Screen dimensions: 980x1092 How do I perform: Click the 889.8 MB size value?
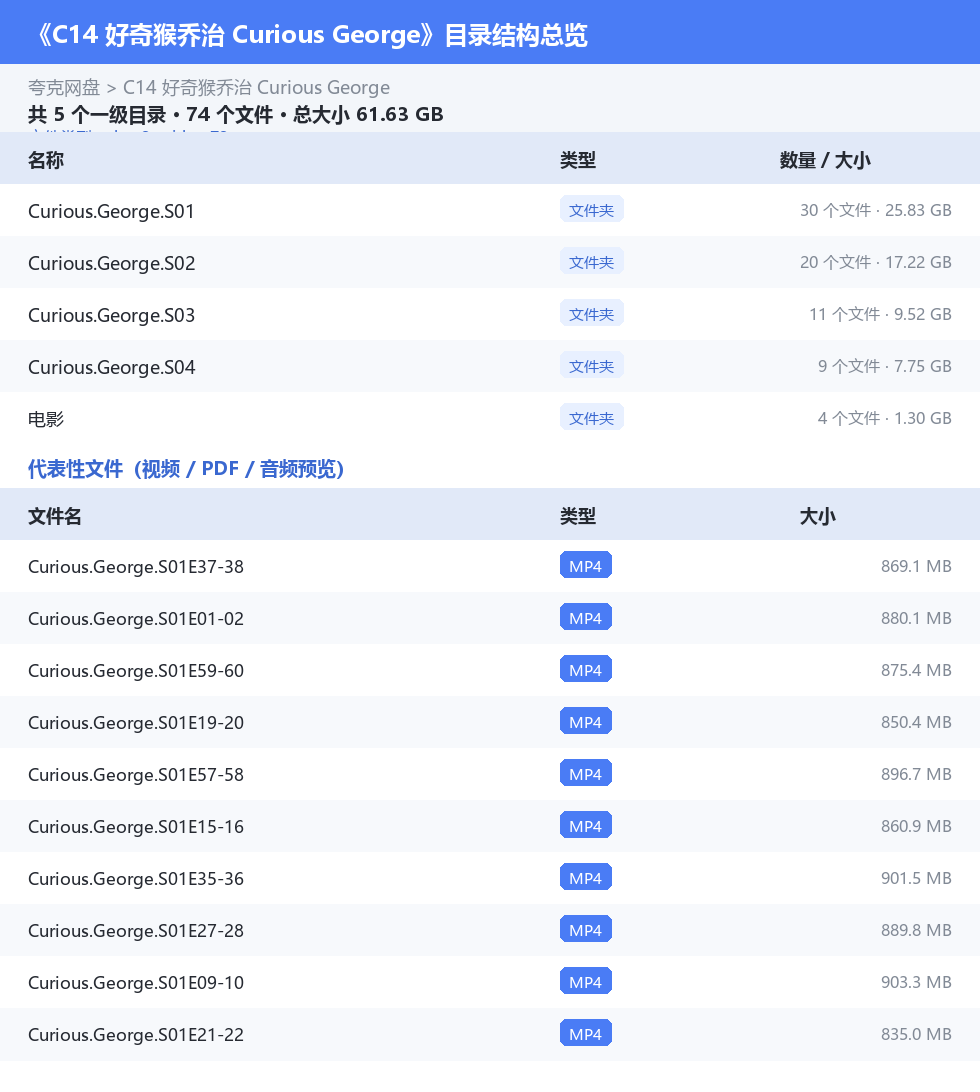click(917, 930)
